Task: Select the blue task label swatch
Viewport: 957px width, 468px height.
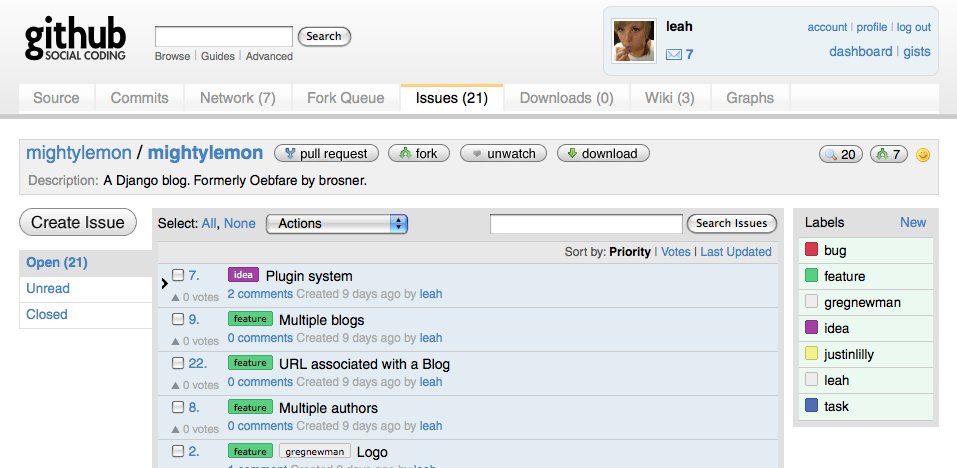Action: click(811, 406)
